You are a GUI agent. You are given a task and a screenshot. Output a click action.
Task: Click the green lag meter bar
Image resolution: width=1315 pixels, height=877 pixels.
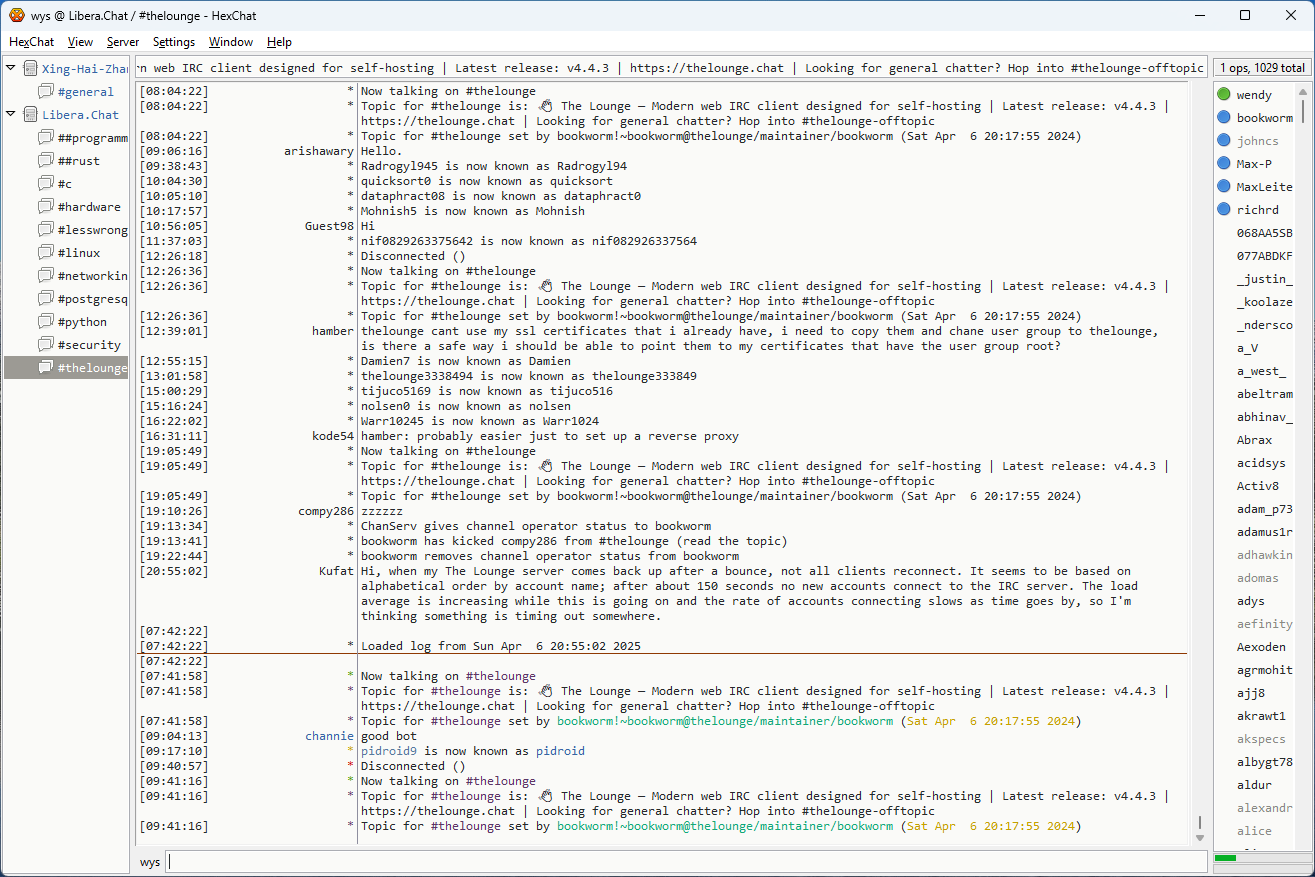(1225, 858)
